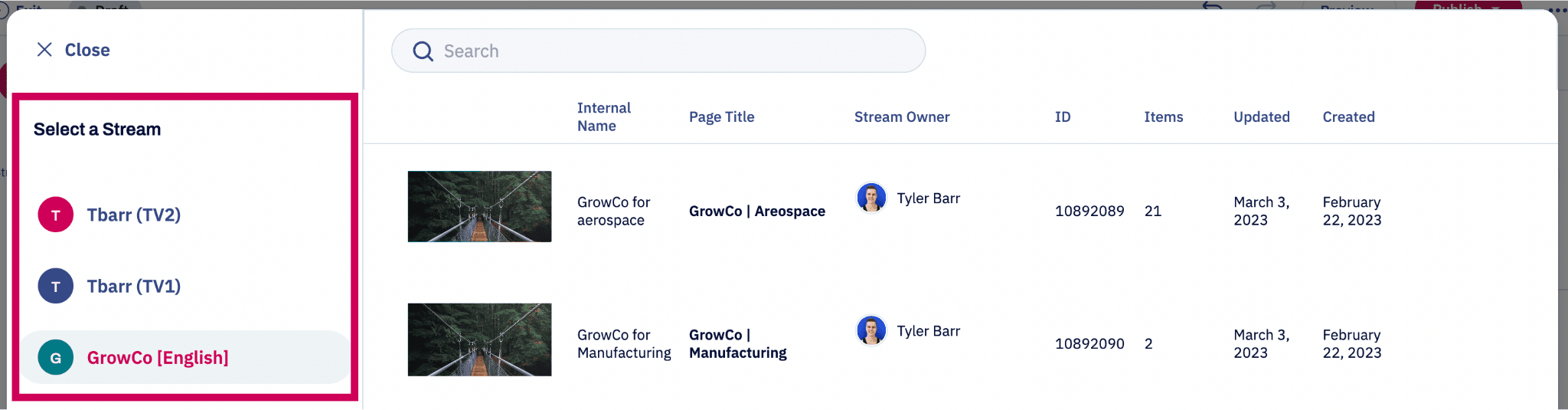Click the teal G avatar for GrowCo
The height and width of the screenshot is (410, 1568).
click(x=56, y=357)
